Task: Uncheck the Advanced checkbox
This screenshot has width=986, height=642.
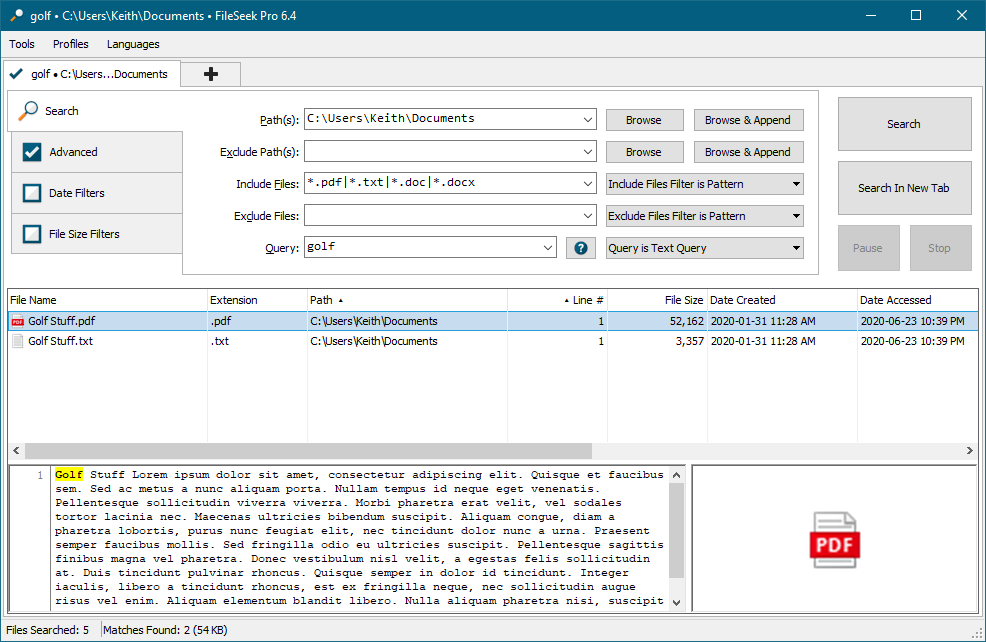Action: click(x=32, y=152)
